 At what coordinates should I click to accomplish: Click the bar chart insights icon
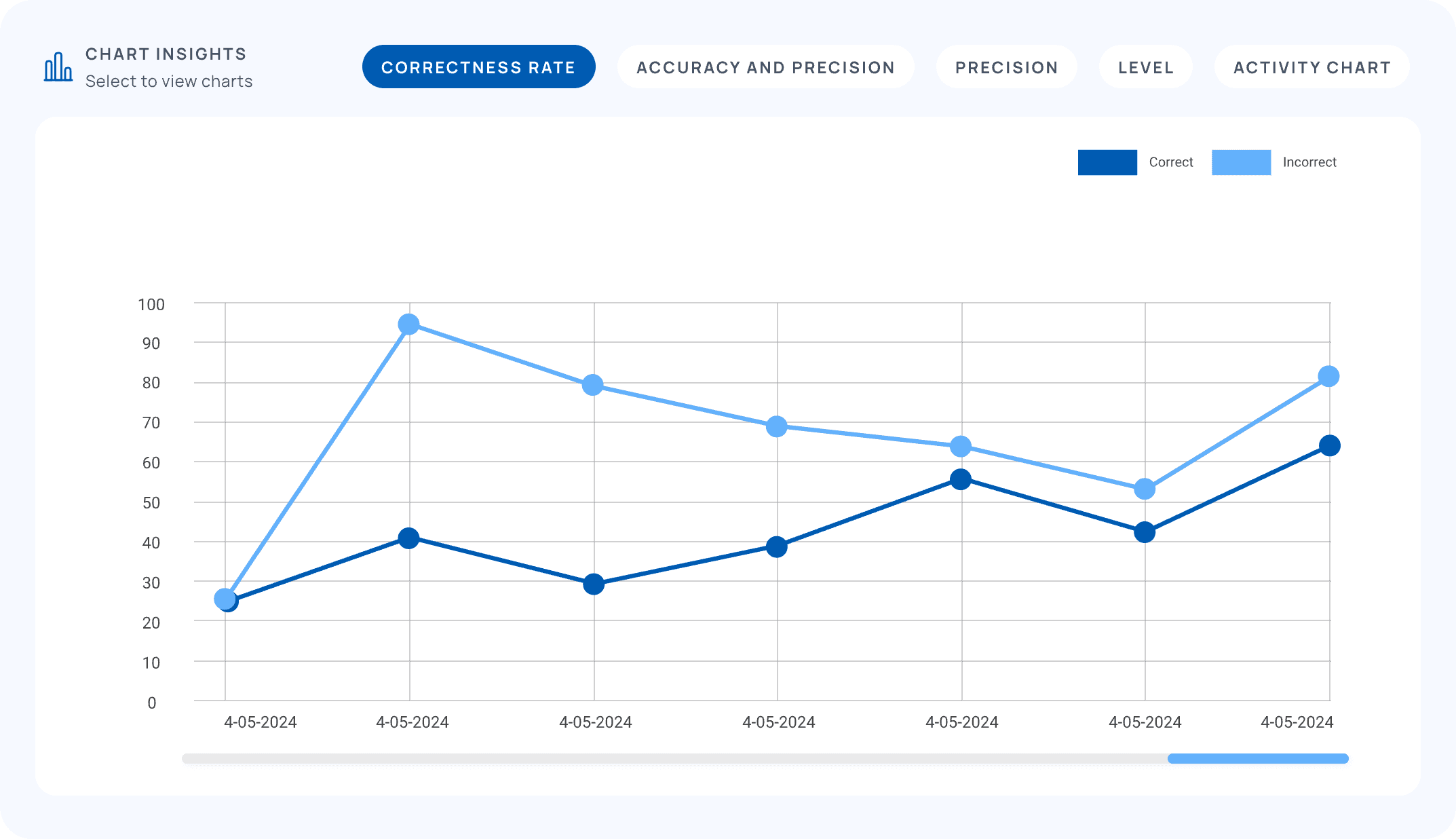point(58,67)
